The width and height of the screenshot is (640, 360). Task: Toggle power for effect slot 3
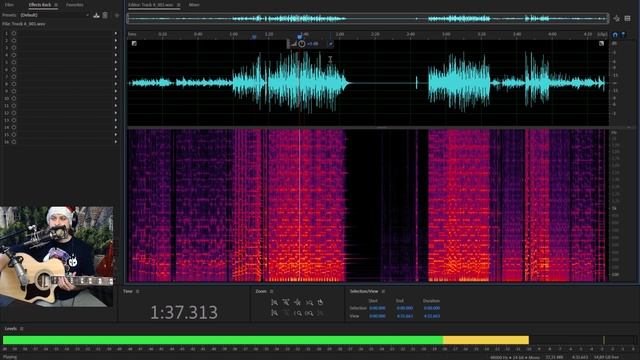14,48
